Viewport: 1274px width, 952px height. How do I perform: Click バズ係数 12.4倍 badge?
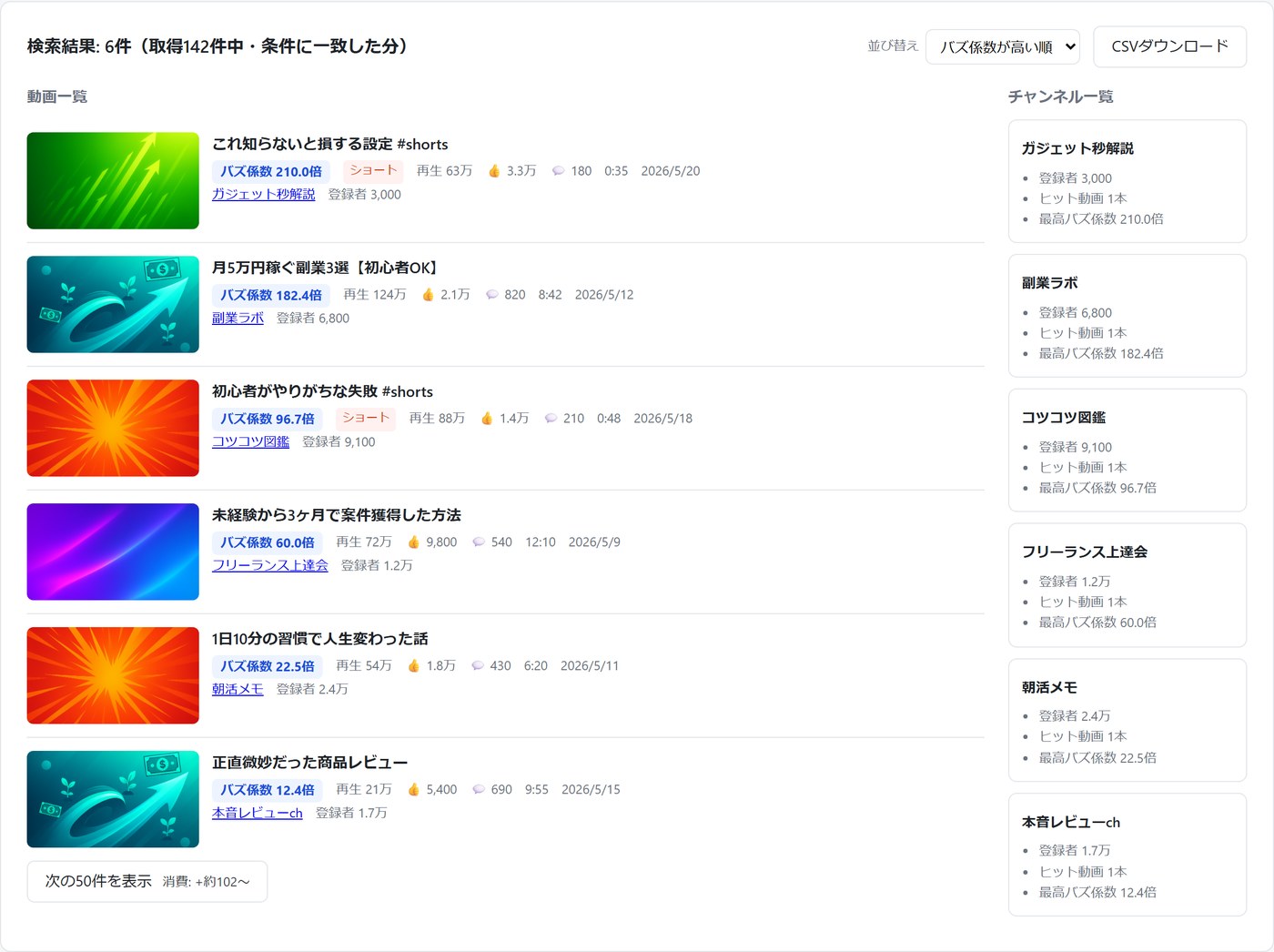click(267, 790)
